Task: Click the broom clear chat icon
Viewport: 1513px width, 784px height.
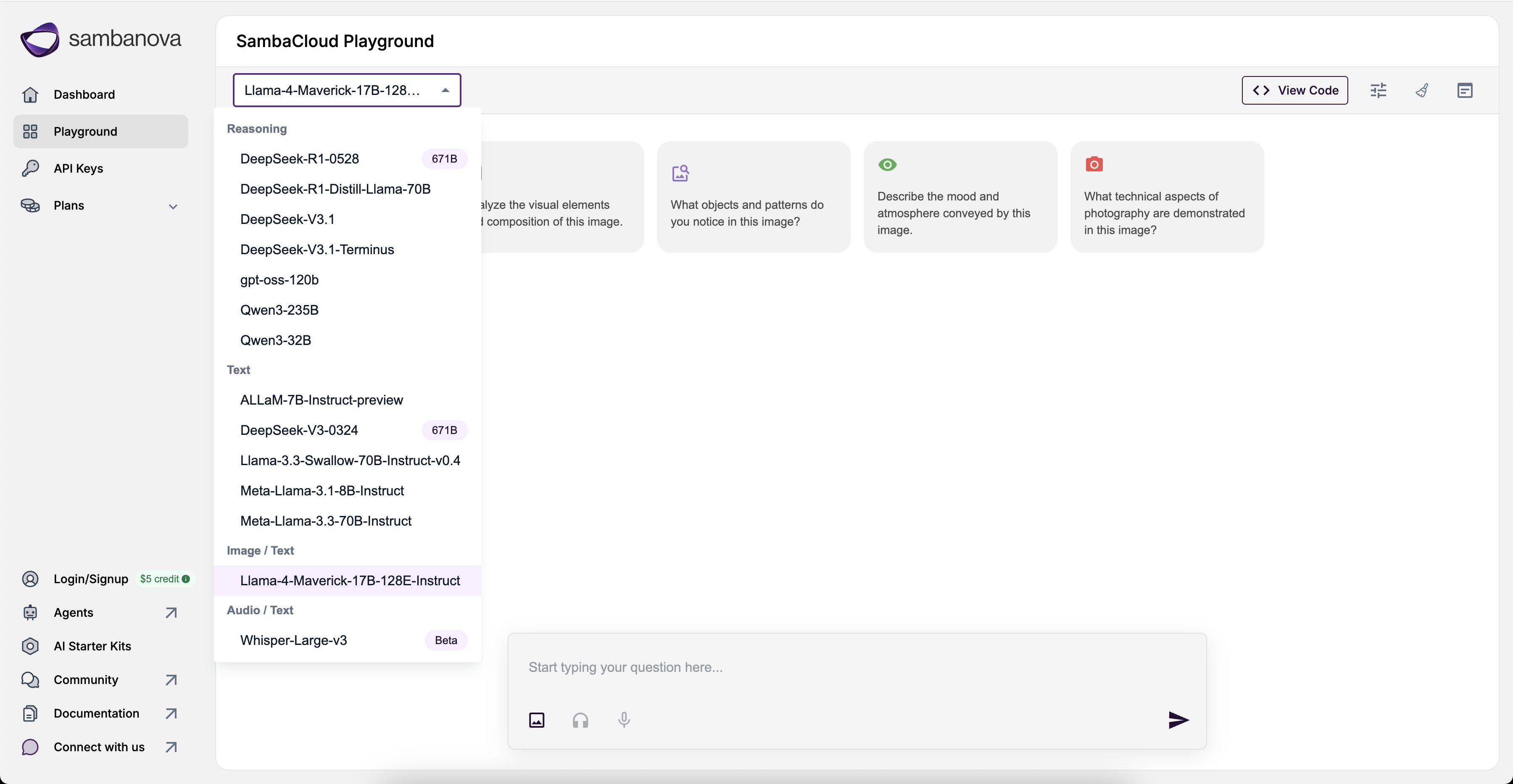Action: pyautogui.click(x=1421, y=90)
